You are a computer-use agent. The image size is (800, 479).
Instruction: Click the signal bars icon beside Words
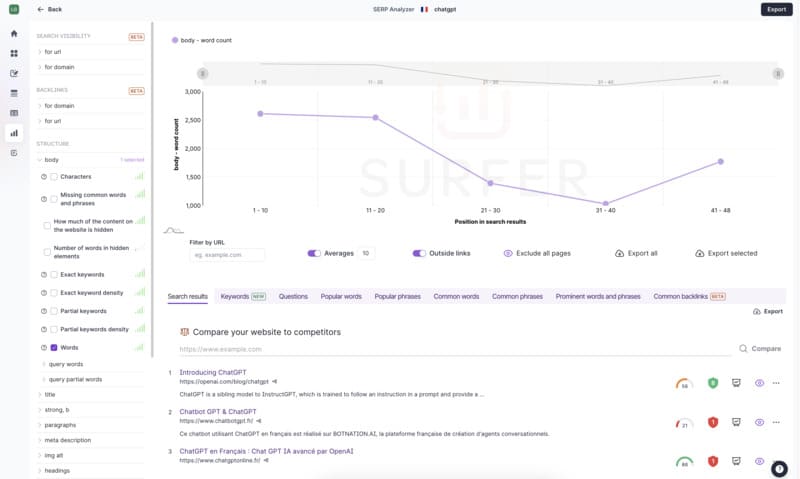click(x=139, y=347)
